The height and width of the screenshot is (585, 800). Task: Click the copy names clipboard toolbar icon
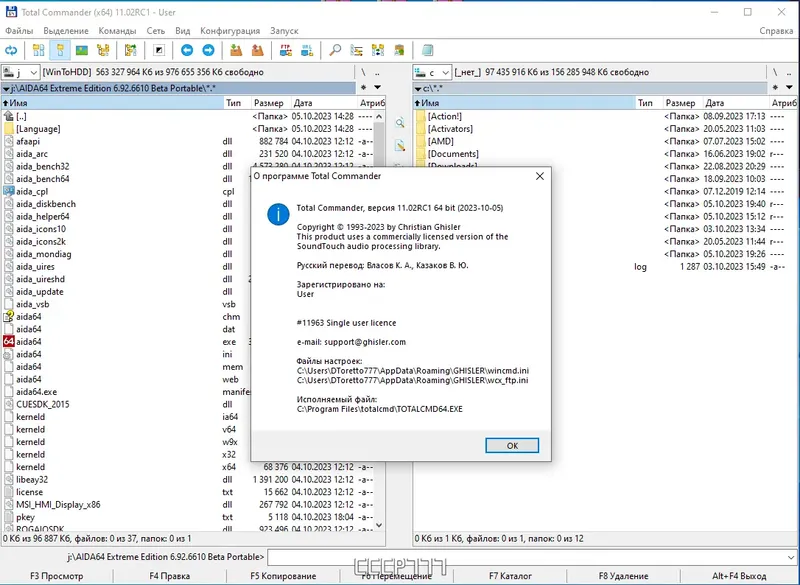(399, 50)
